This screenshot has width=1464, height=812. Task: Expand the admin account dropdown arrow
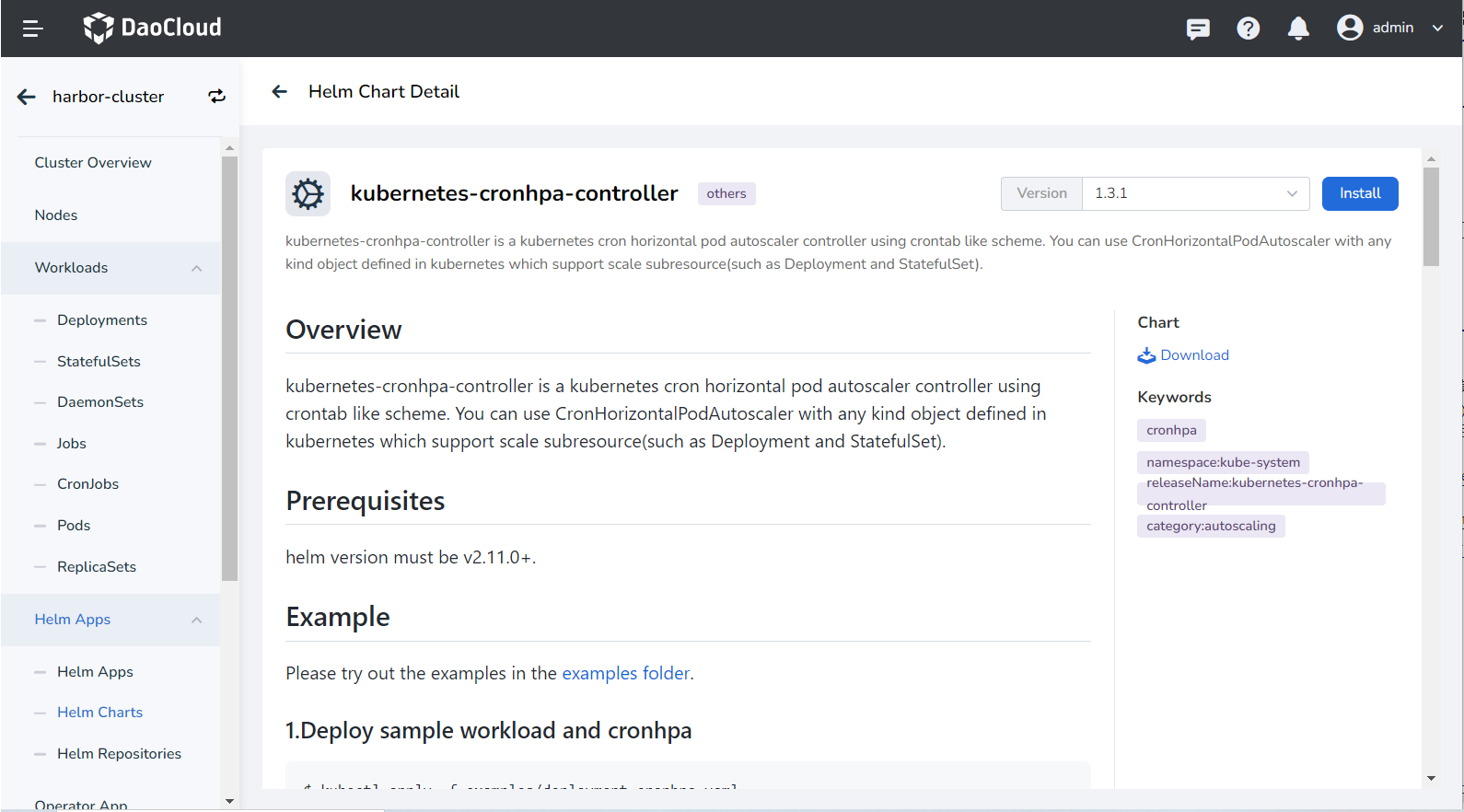tap(1437, 28)
